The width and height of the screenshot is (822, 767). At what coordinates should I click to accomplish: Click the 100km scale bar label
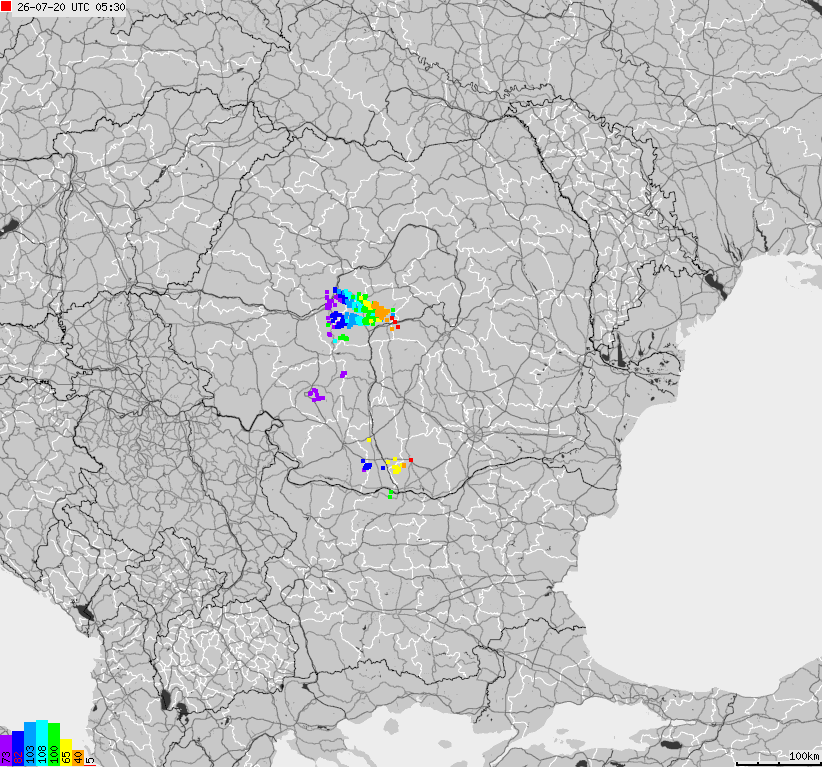tap(804, 755)
